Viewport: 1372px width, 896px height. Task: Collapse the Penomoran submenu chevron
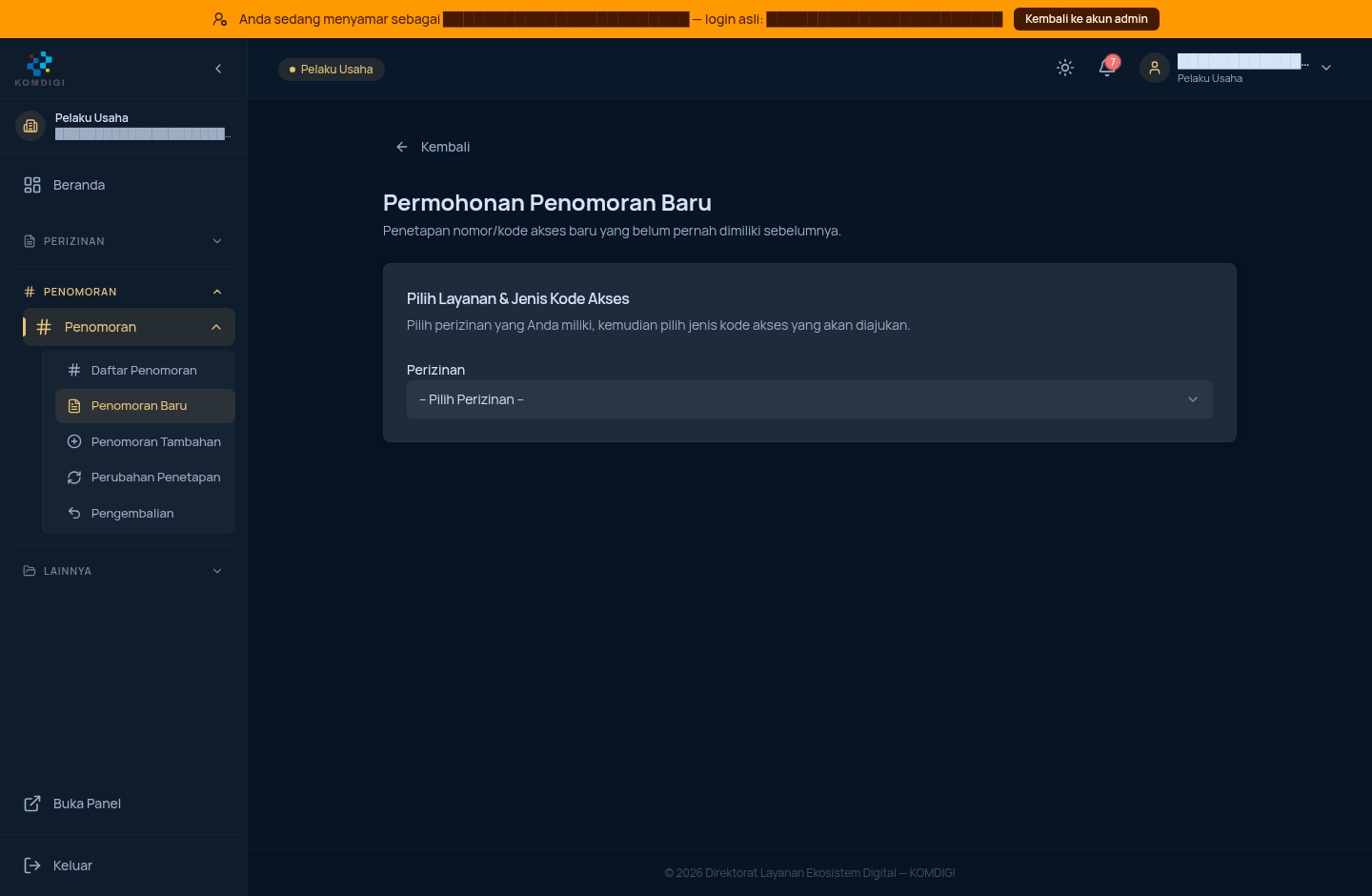click(216, 327)
